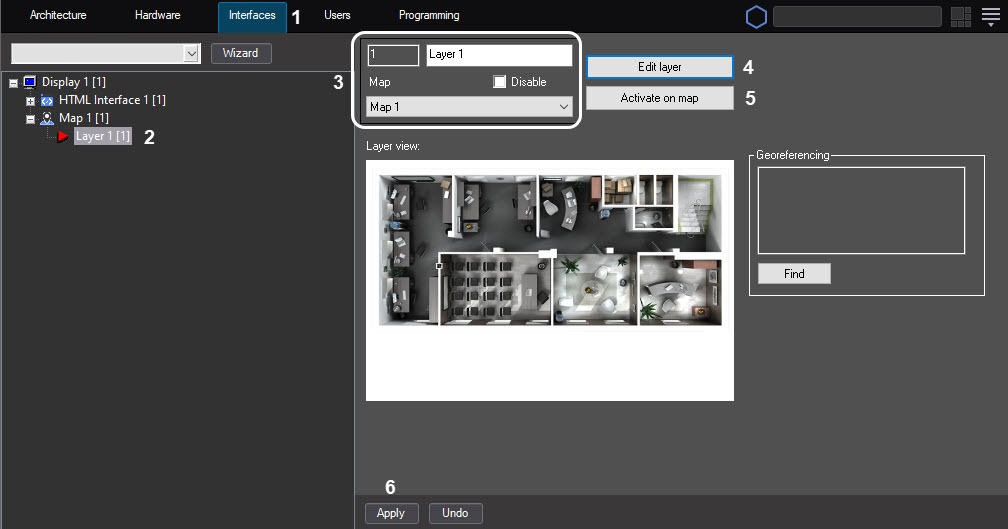Open the Map 1 dropdown
Viewport: 1008px width, 529px height.
pos(469,107)
